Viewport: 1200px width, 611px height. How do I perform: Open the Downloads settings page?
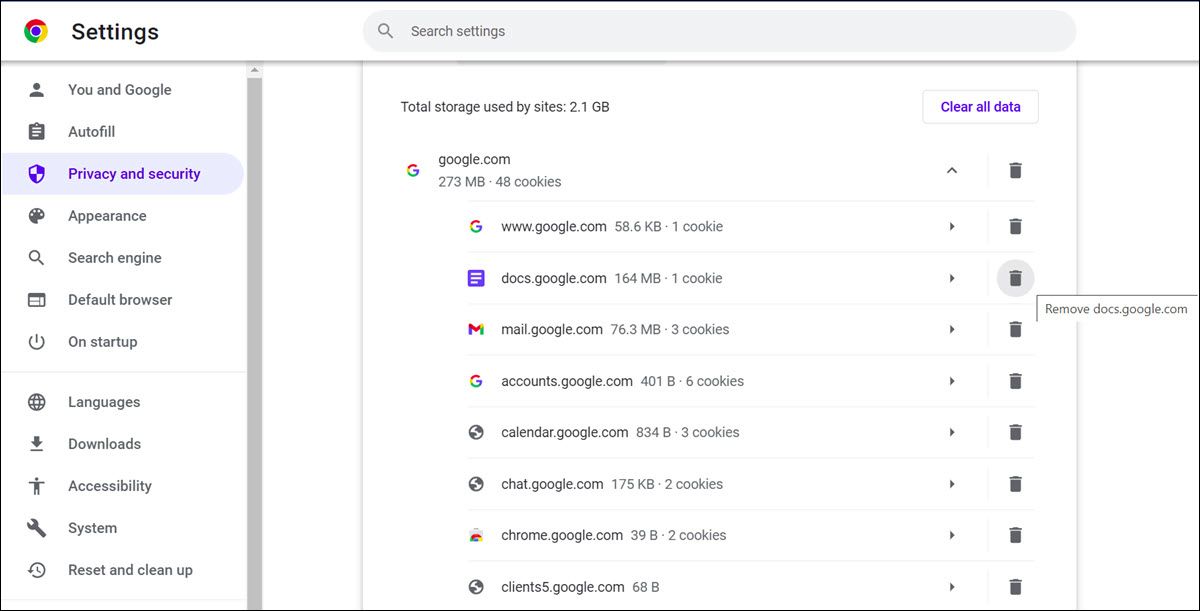103,443
